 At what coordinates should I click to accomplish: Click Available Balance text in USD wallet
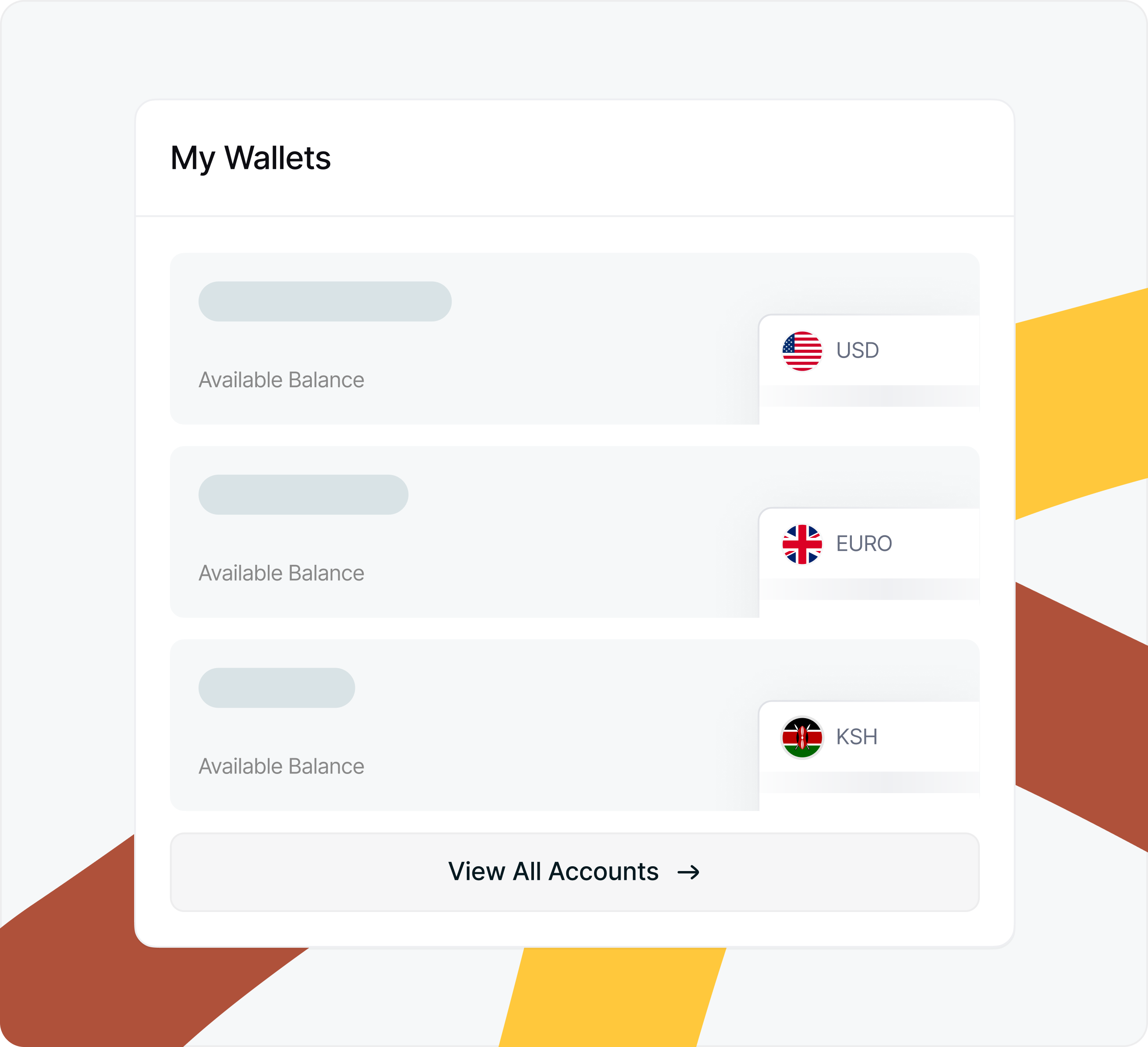(x=281, y=380)
